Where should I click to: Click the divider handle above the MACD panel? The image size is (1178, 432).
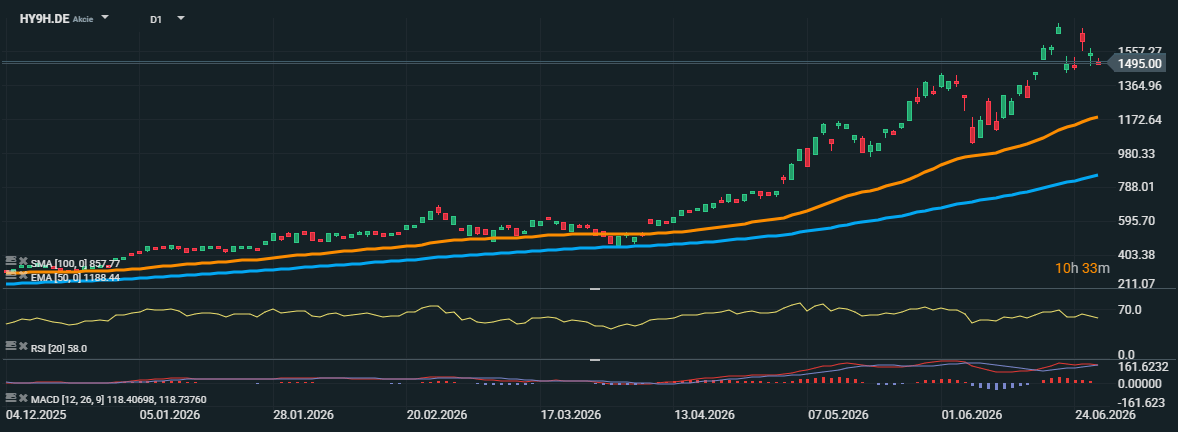tap(595, 360)
